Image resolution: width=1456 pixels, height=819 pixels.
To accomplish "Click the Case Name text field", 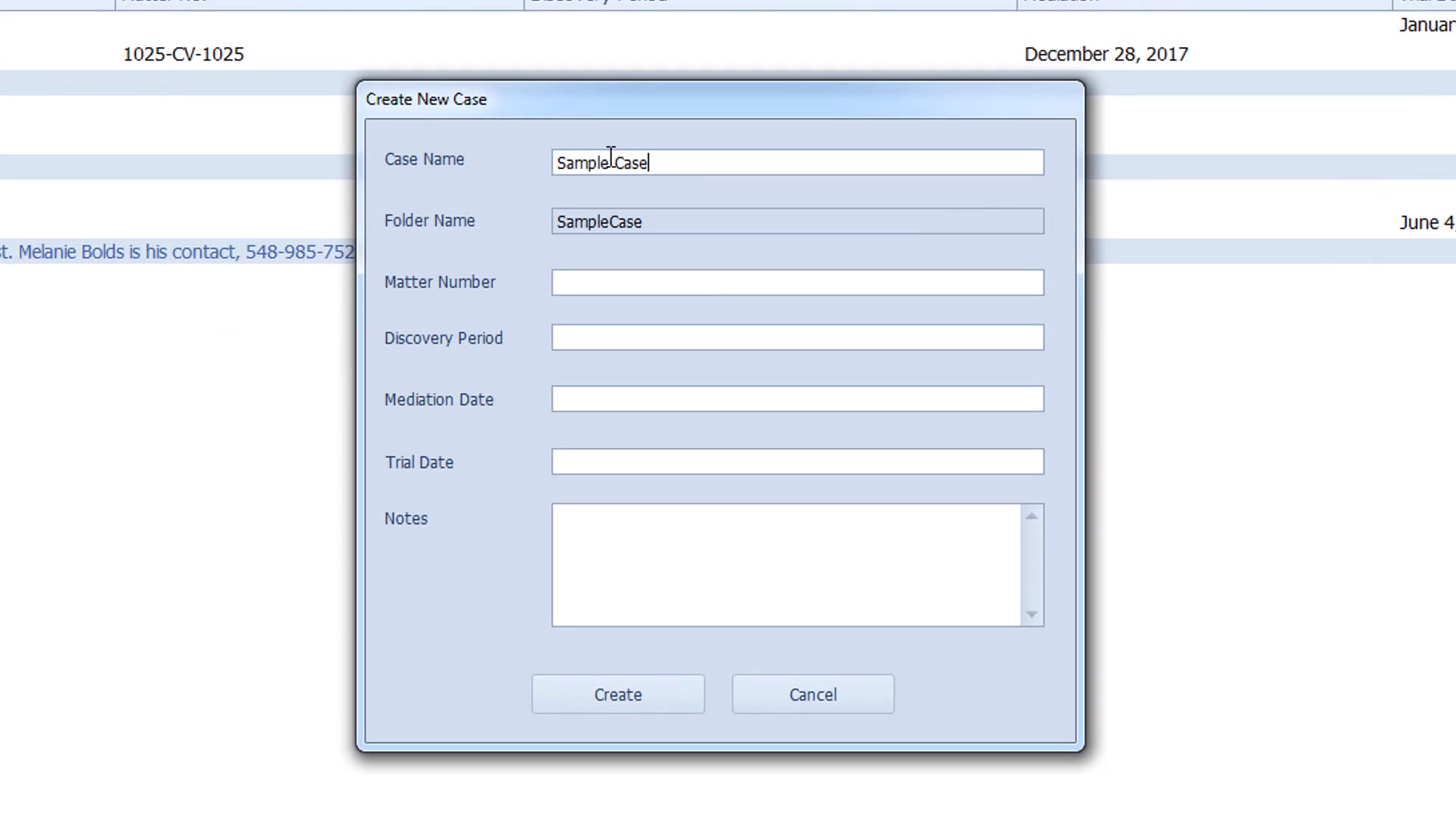I will pyautogui.click(x=796, y=162).
